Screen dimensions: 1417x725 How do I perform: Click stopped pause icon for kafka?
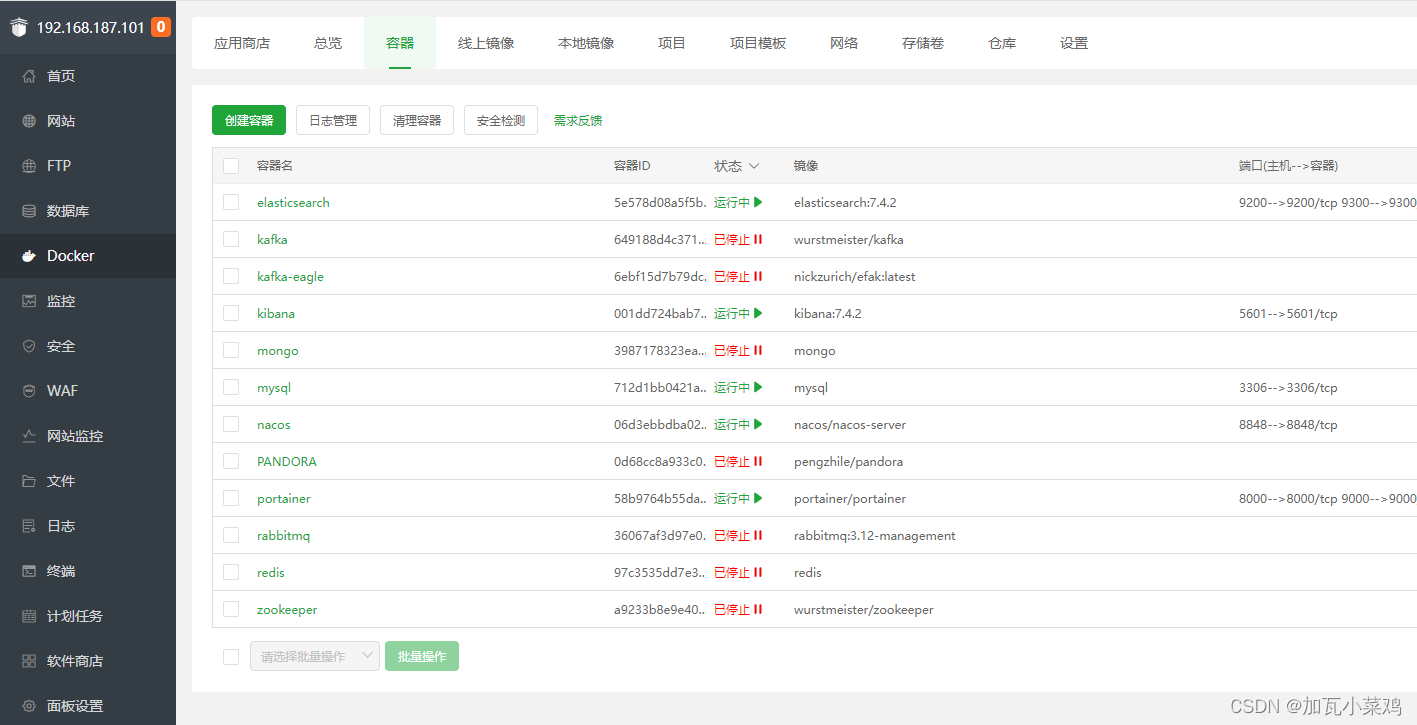[x=758, y=239]
